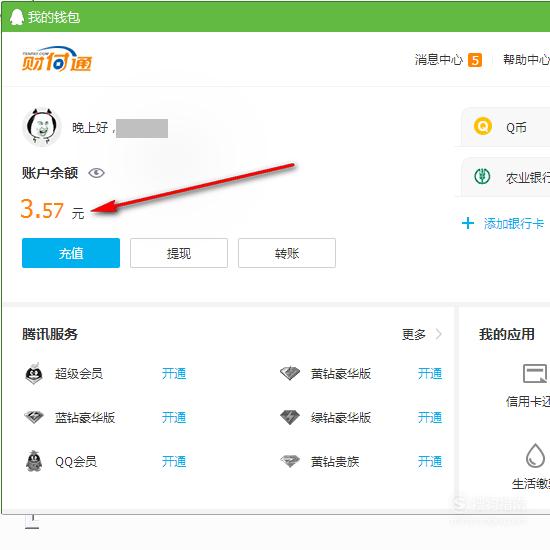Click the 绿钻豪华版 diamond icon
The image size is (550, 550).
point(290,417)
